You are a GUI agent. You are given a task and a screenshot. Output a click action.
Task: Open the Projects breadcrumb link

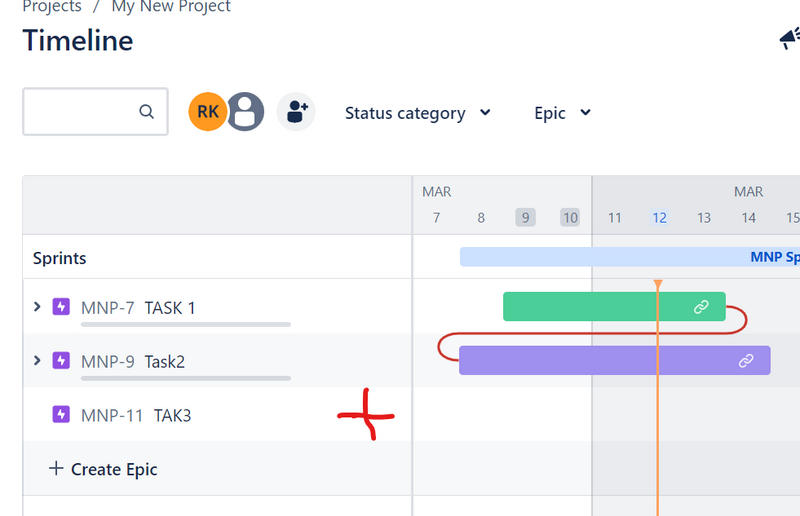pyautogui.click(x=52, y=7)
